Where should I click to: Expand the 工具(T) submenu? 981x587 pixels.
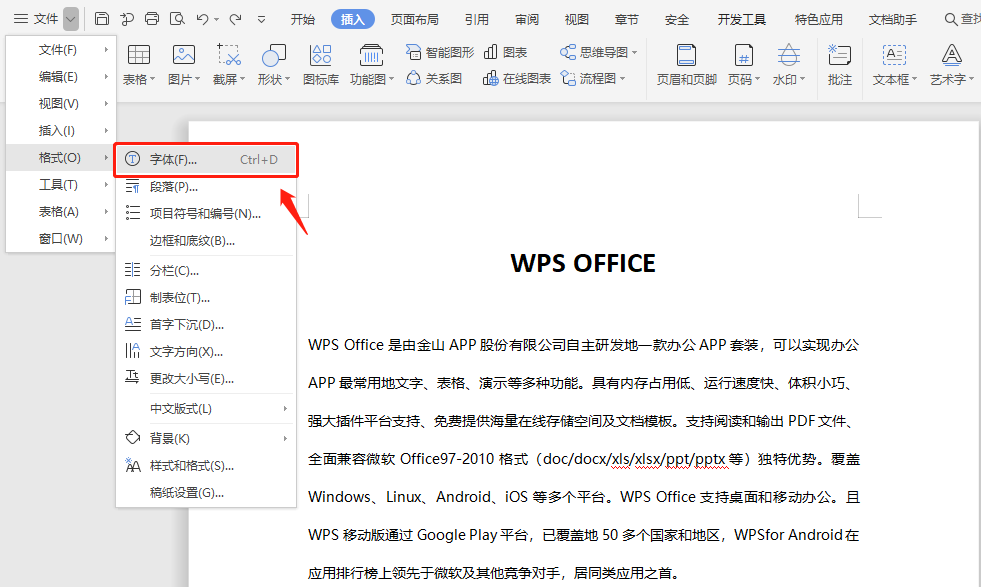click(x=106, y=185)
